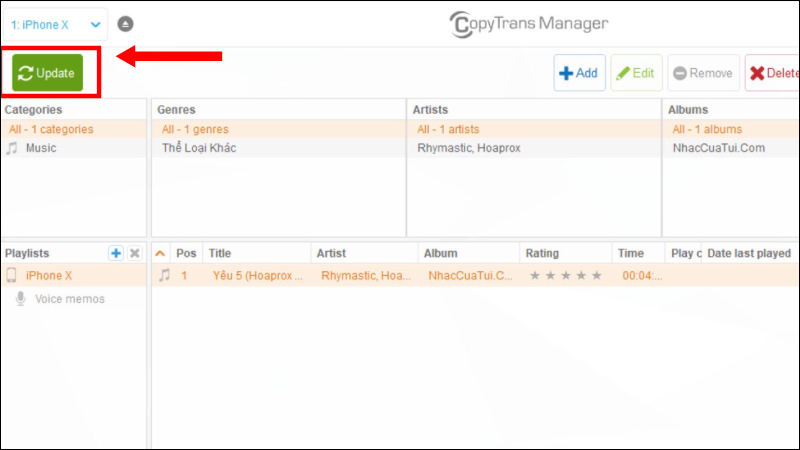The height and width of the screenshot is (450, 800).
Task: Select Thể Loại Khác genre
Action: tap(279, 148)
